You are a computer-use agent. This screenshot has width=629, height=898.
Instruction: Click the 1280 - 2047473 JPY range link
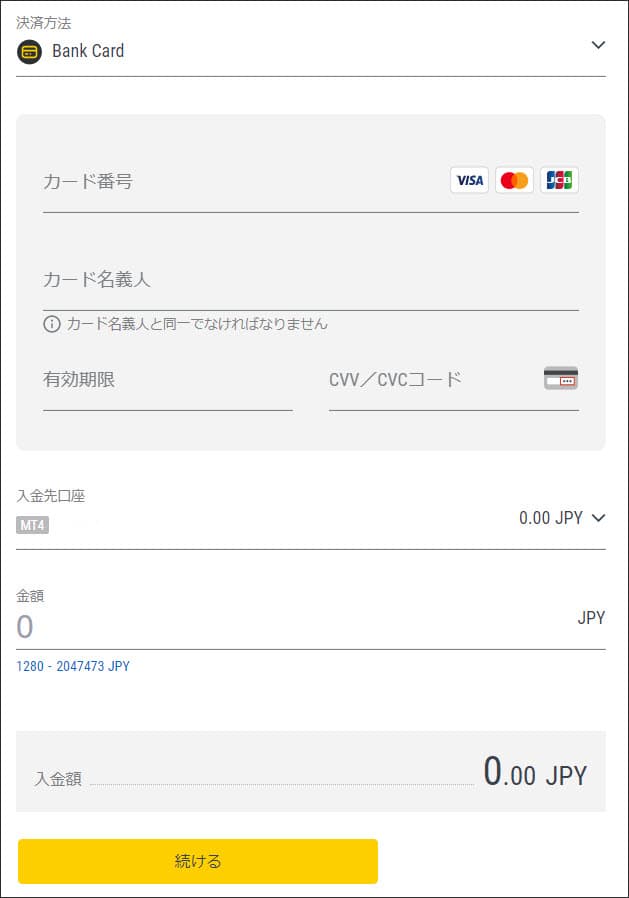pyautogui.click(x=73, y=666)
